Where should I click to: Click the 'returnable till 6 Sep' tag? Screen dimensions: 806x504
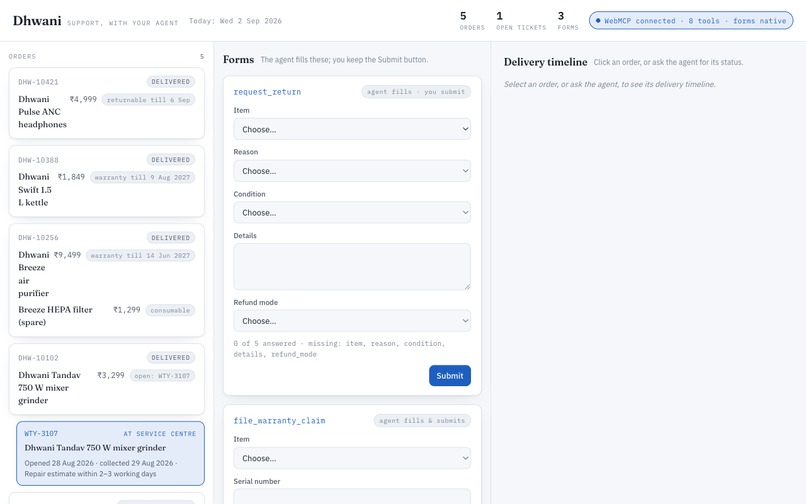[148, 100]
